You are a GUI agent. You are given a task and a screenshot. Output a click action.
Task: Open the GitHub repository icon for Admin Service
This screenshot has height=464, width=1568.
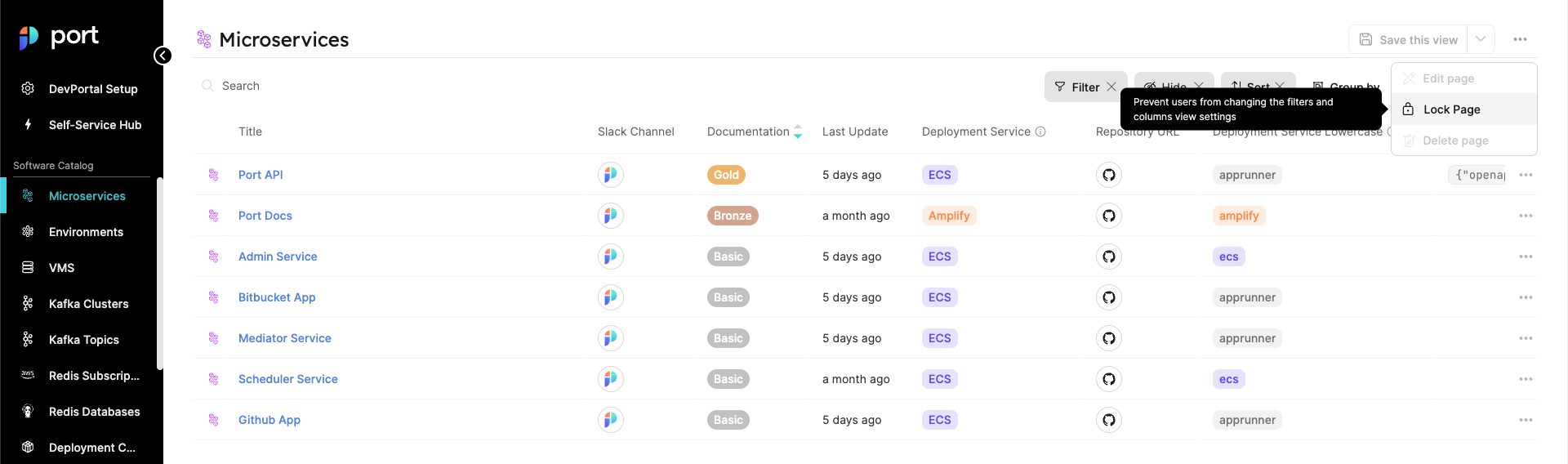click(1109, 257)
